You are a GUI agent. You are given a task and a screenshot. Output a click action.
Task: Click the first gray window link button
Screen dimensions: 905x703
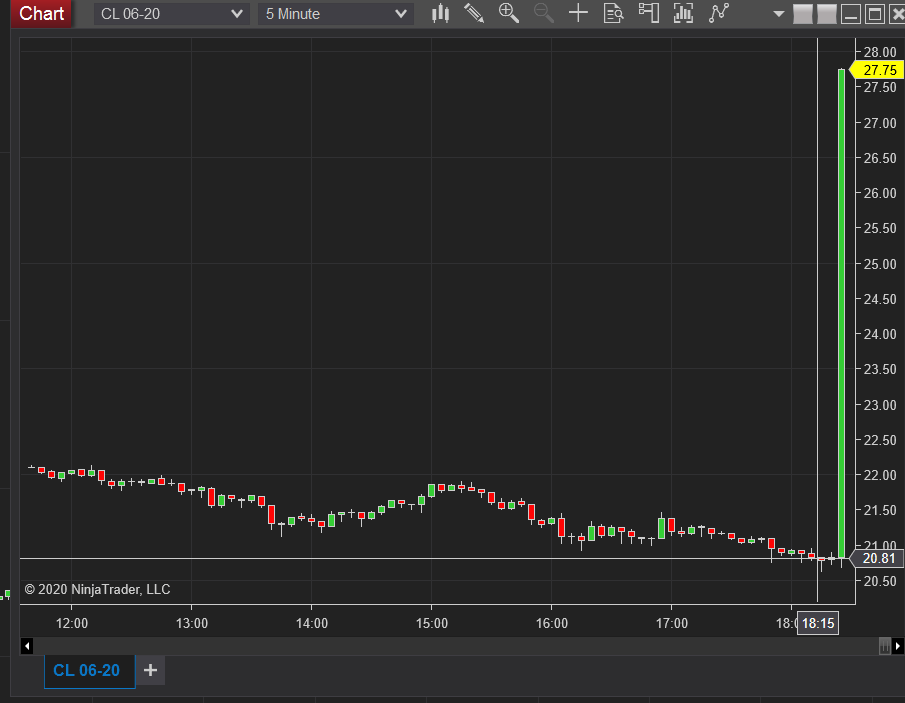[803, 14]
